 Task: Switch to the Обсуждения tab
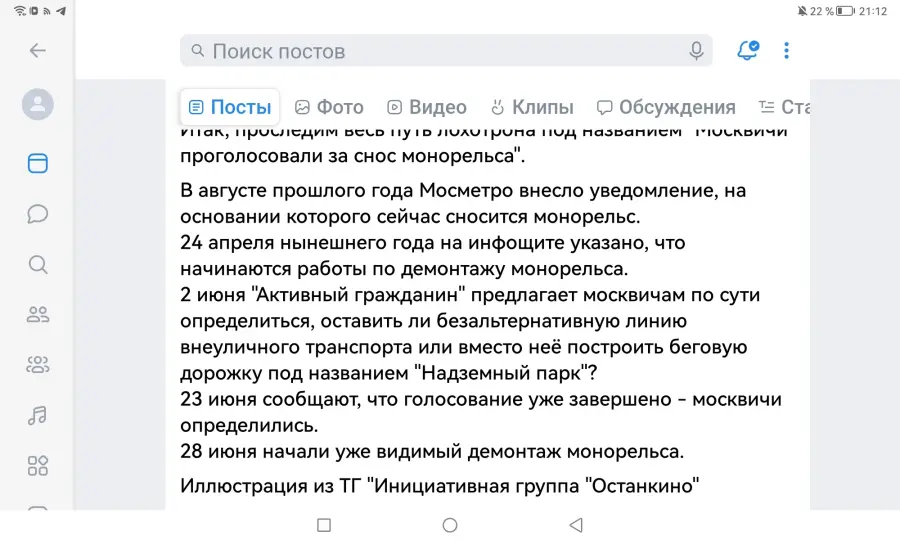[x=666, y=107]
